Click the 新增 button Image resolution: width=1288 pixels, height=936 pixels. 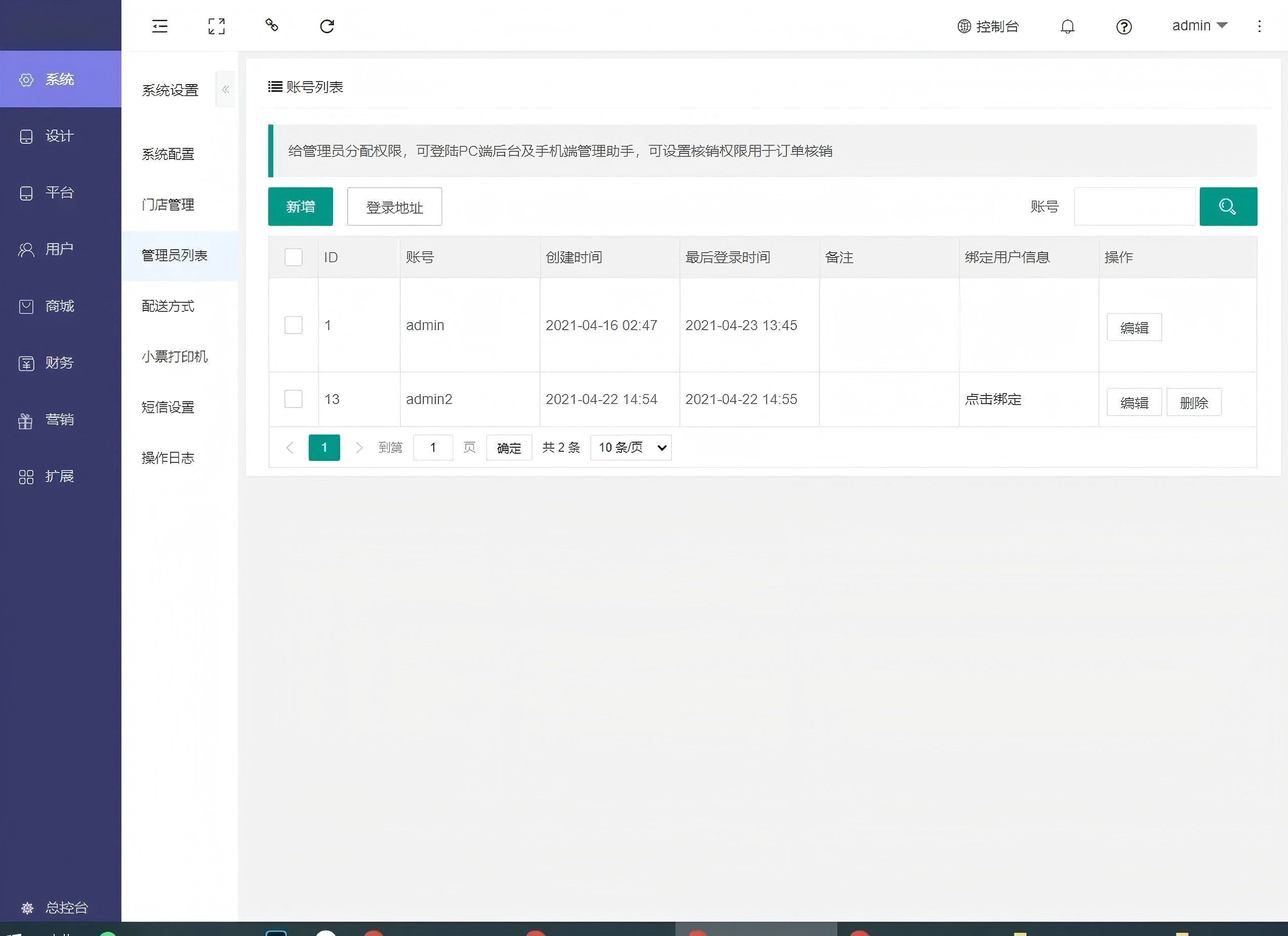(x=300, y=207)
